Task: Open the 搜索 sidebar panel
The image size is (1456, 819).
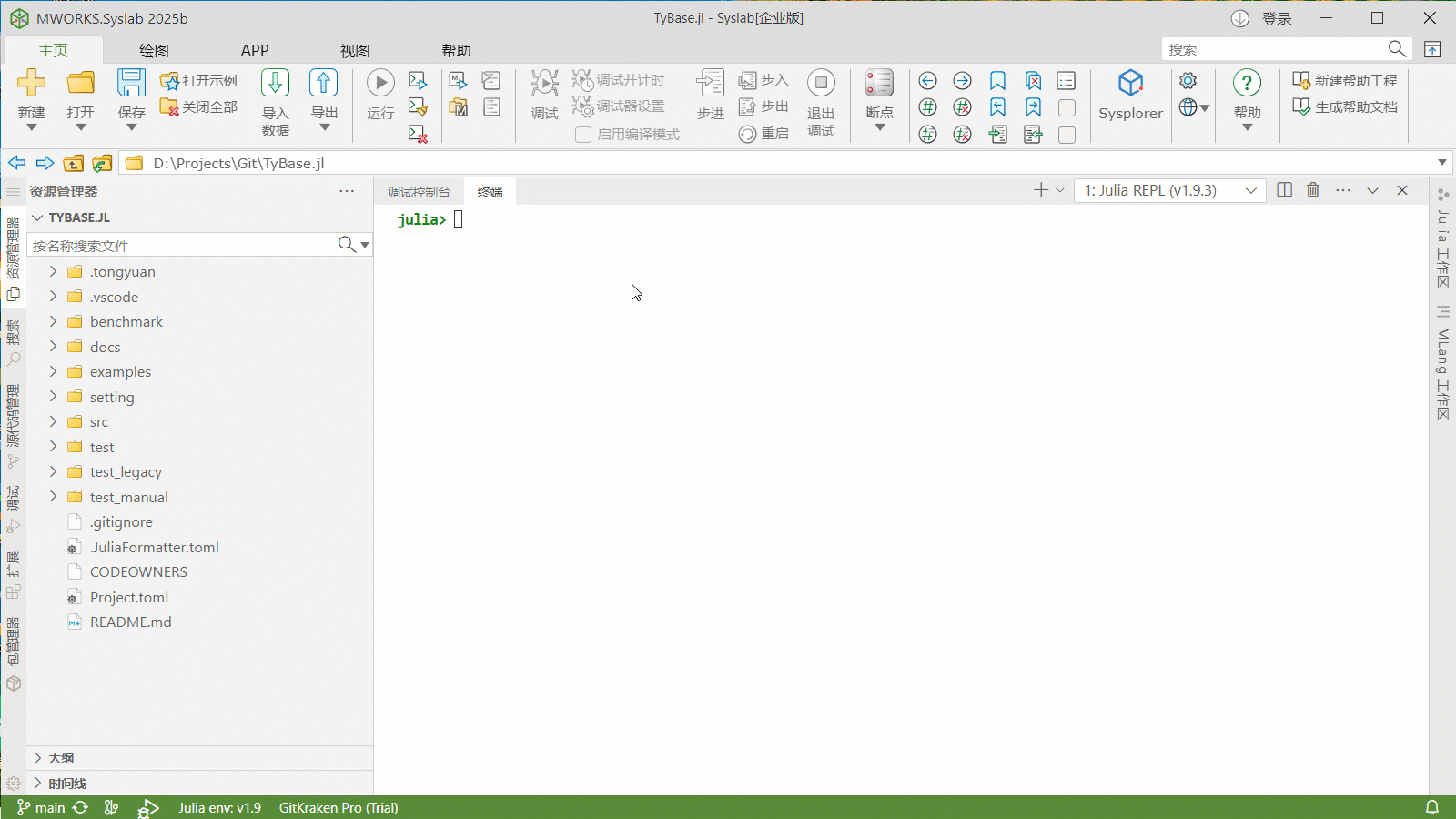Action: tap(13, 343)
